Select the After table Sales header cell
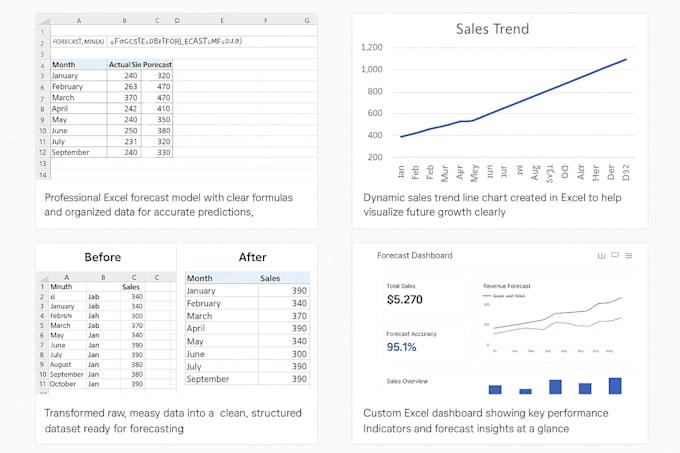The width and height of the screenshot is (680, 453). (x=284, y=278)
